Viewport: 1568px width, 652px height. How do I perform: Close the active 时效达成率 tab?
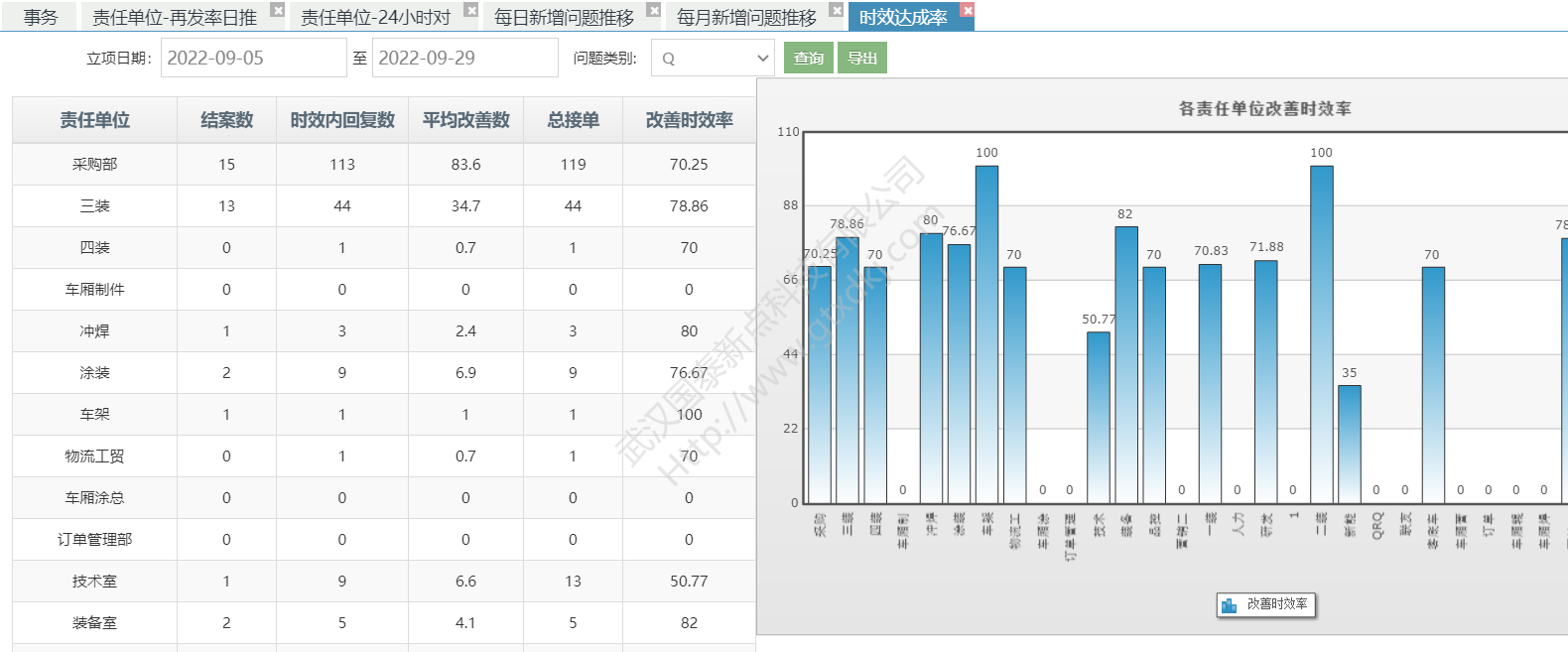(968, 10)
